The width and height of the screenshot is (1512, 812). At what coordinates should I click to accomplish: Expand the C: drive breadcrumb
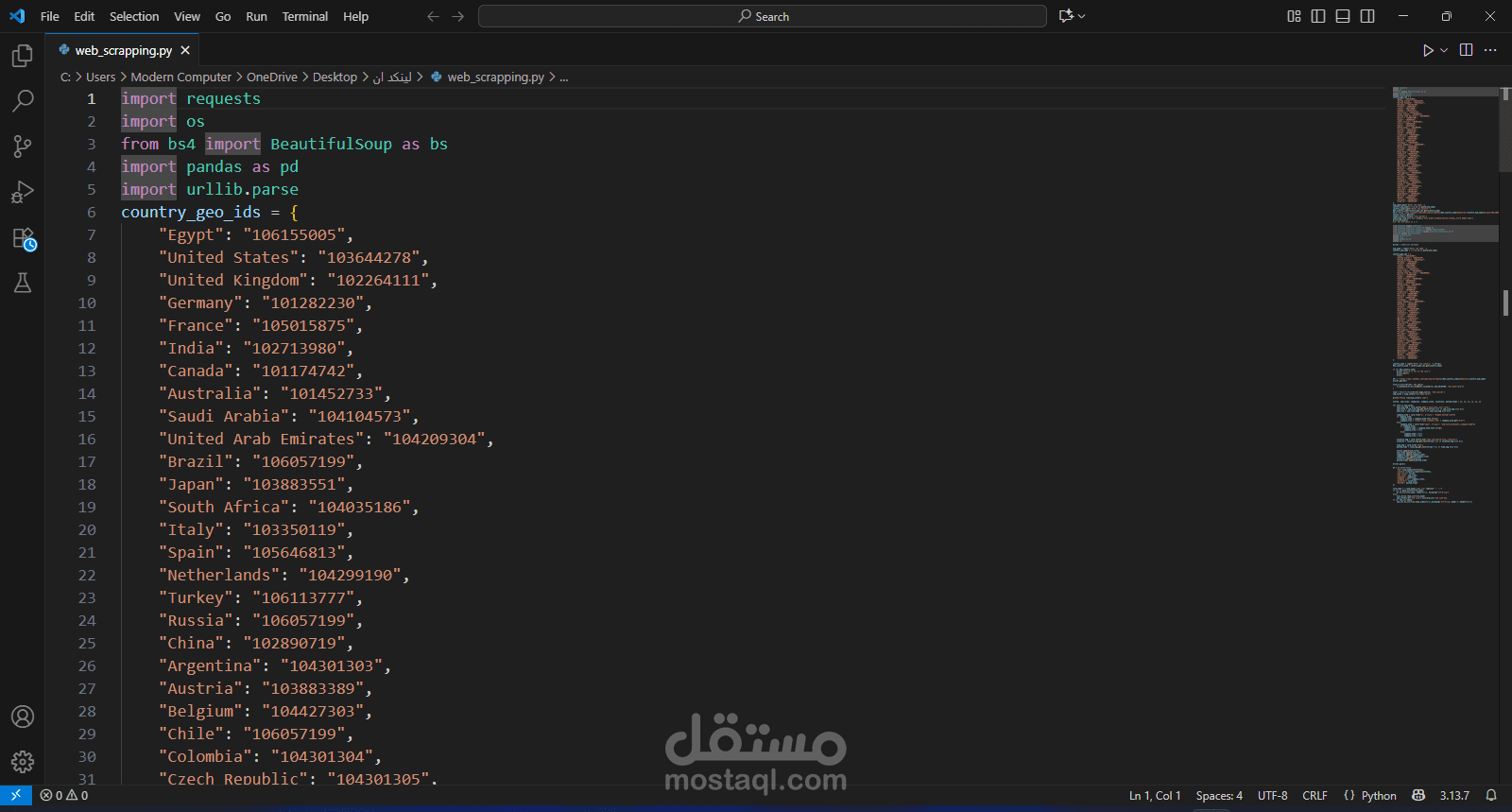tap(65, 78)
